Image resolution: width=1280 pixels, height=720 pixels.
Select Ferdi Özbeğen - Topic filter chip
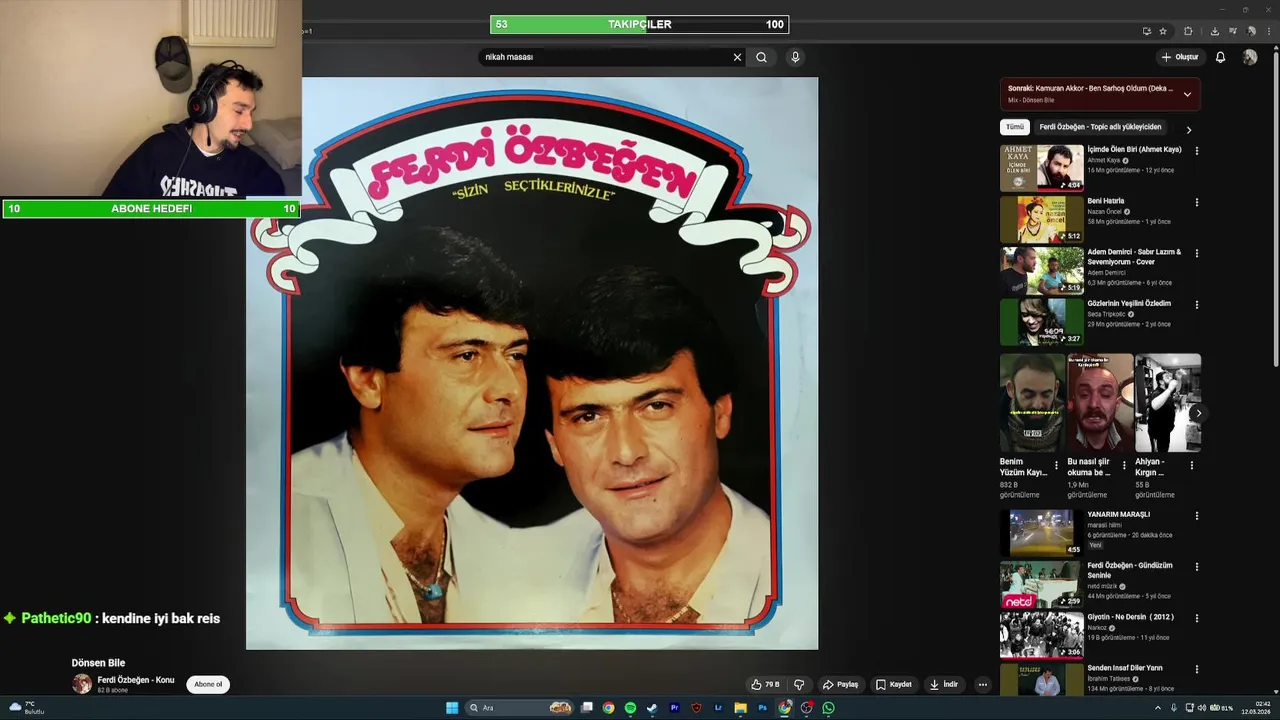click(x=1100, y=127)
